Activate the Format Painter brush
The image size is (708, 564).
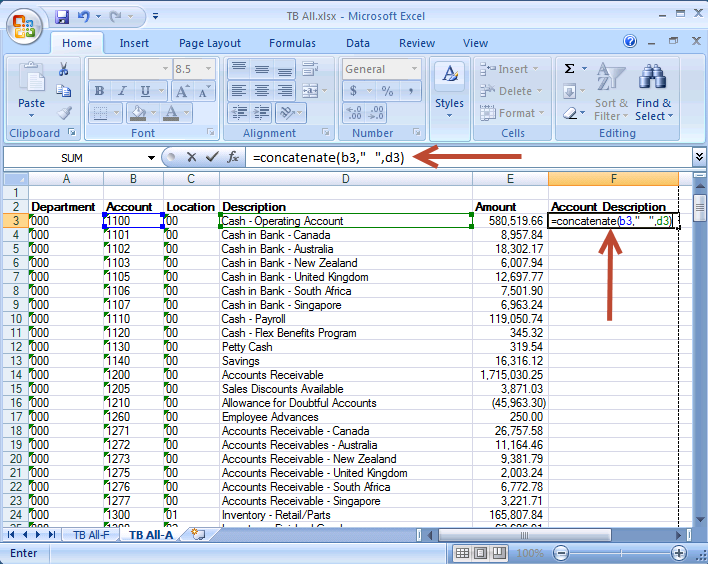[x=64, y=112]
